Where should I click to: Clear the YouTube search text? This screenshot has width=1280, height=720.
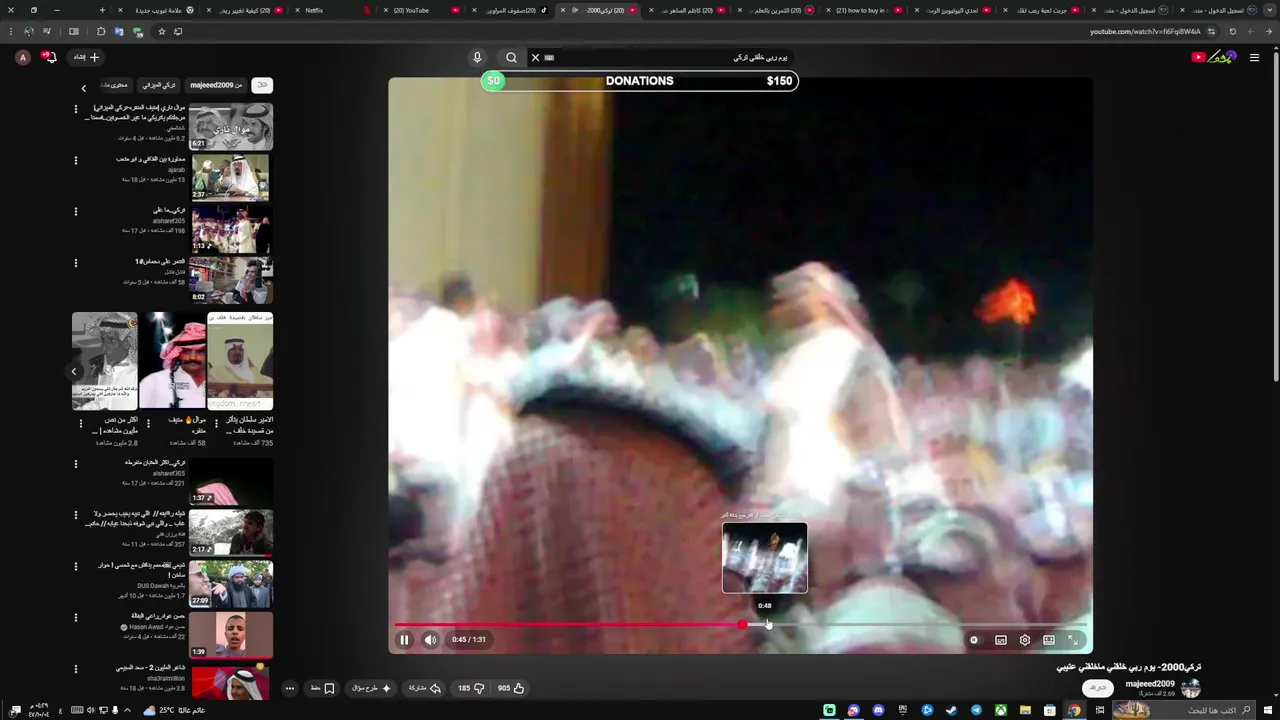click(535, 58)
